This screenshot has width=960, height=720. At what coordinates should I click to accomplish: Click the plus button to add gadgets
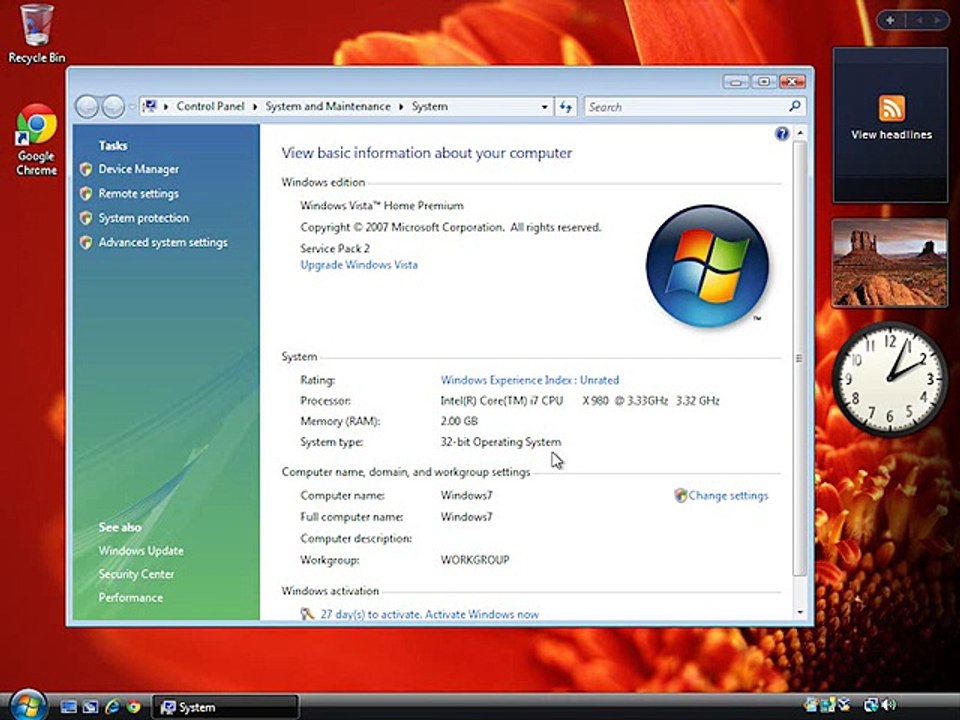pos(891,20)
